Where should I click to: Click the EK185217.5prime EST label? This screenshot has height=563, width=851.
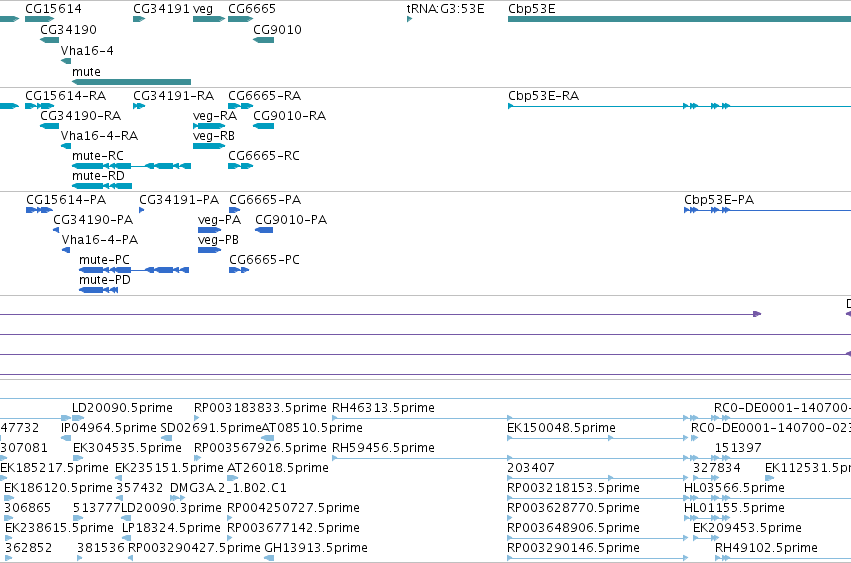point(54,468)
